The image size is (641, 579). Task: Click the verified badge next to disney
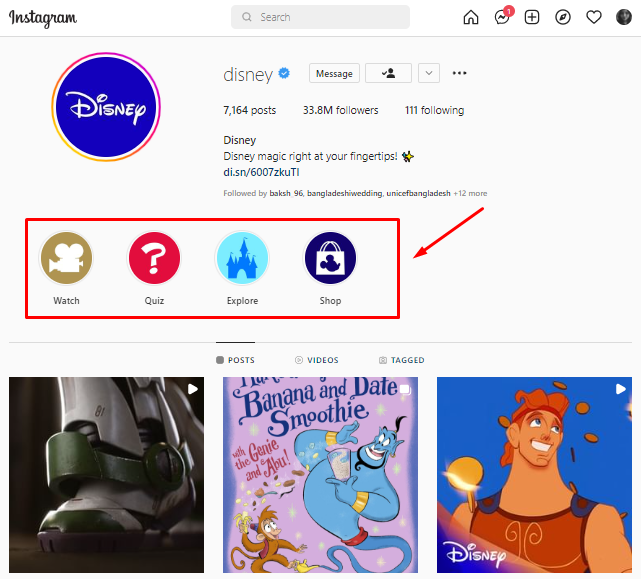[x=284, y=73]
